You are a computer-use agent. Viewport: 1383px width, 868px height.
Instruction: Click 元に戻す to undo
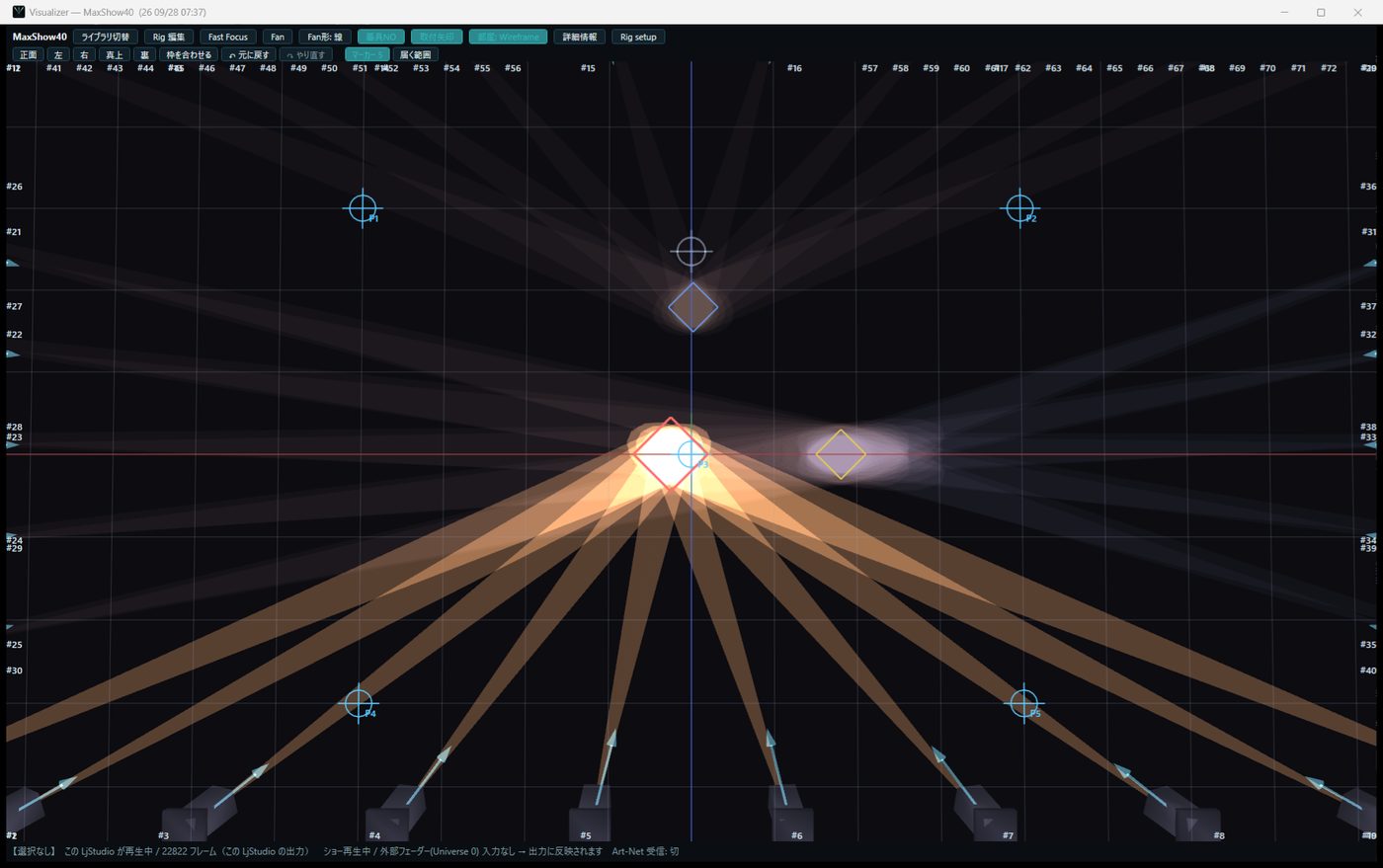coord(249,54)
